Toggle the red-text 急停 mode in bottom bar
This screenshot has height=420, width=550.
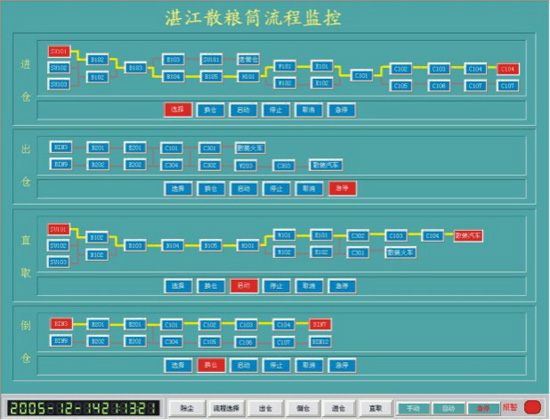point(483,408)
